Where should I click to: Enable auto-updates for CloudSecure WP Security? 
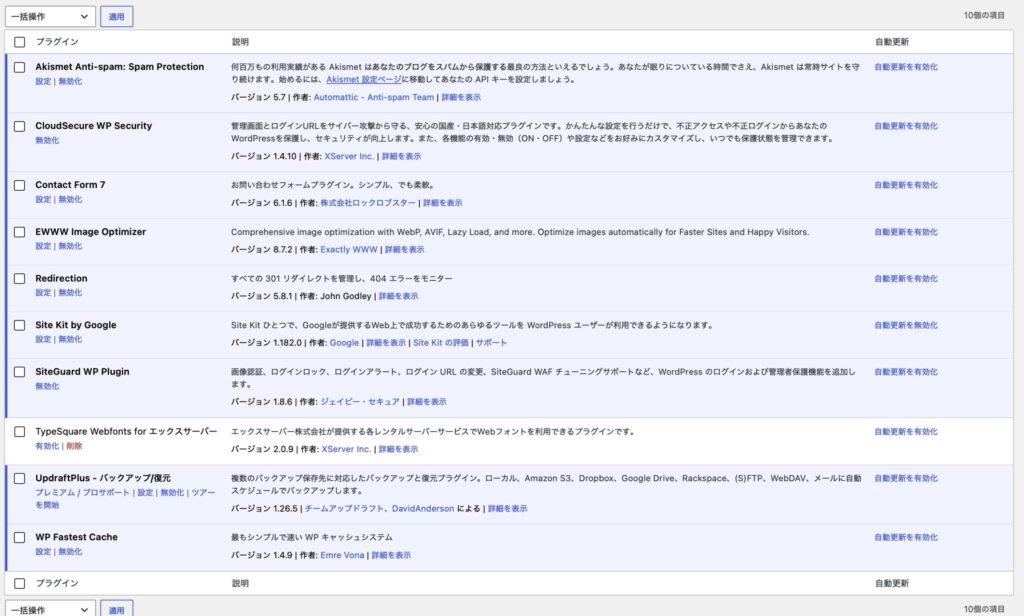pyautogui.click(x=906, y=126)
